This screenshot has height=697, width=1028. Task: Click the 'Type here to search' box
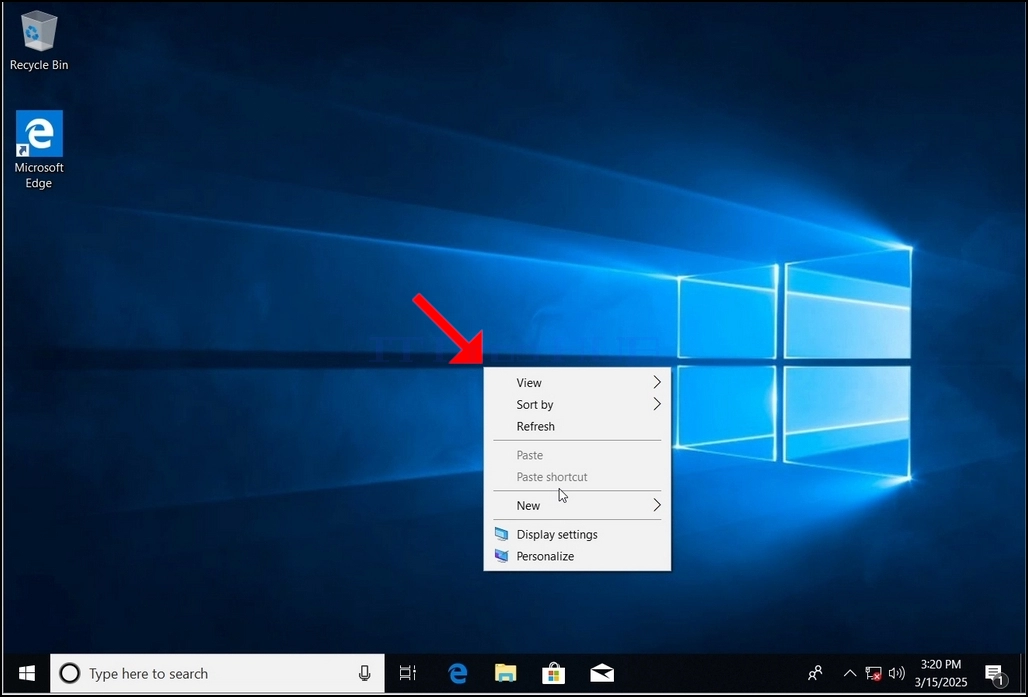coord(217,673)
